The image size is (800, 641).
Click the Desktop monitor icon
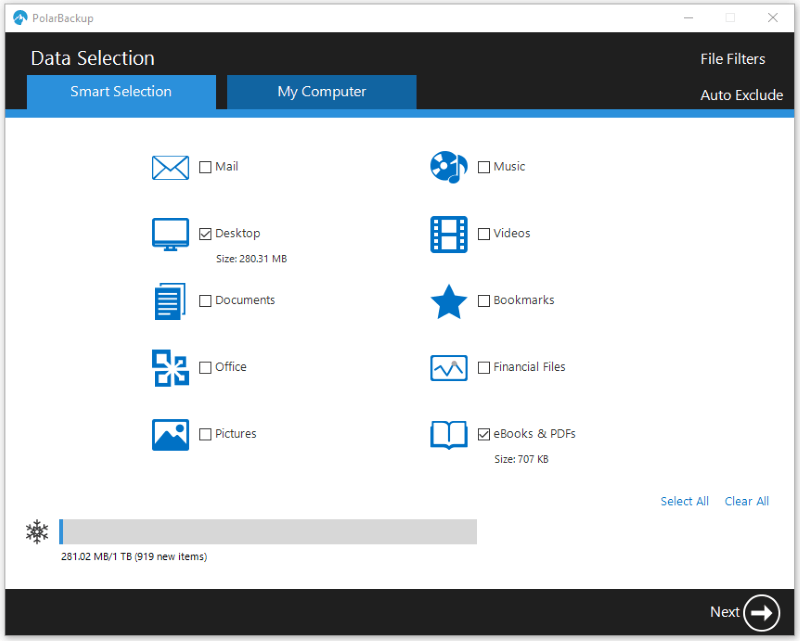(170, 234)
